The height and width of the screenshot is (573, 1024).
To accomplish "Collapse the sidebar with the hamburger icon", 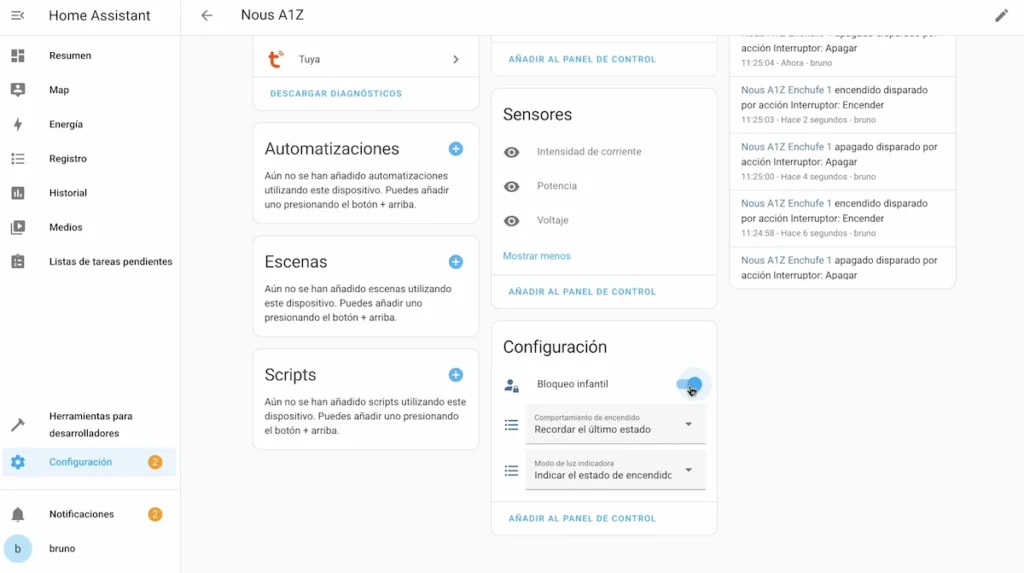I will (x=18, y=15).
